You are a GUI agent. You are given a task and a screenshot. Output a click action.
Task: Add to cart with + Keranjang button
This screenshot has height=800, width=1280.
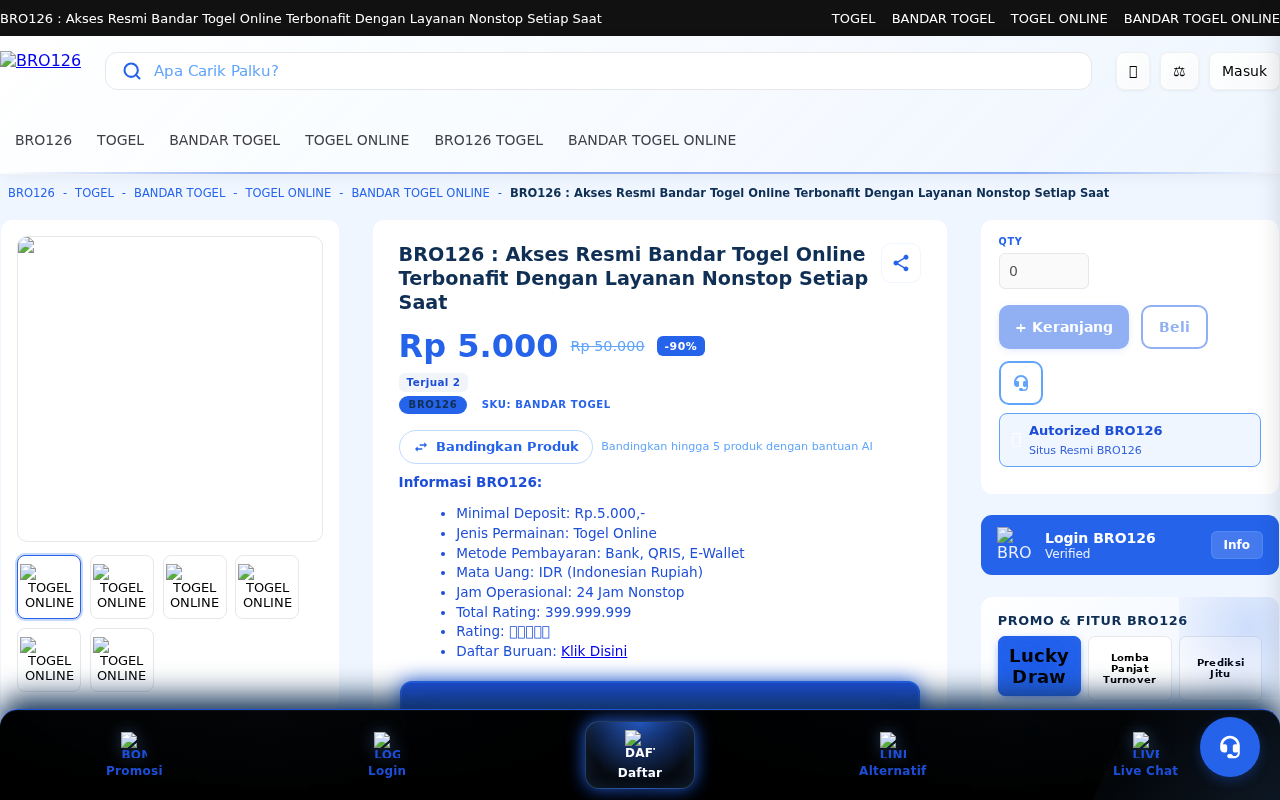(x=1064, y=327)
